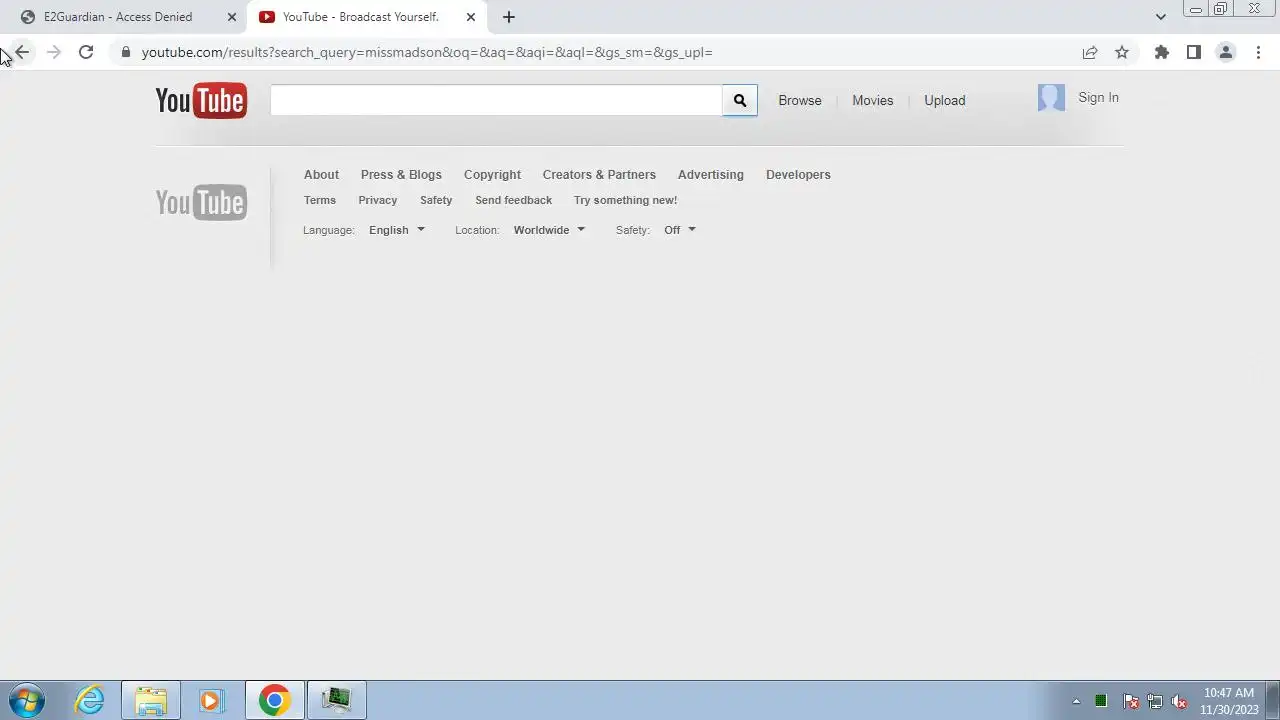Open Windows Media Player in the taskbar
Viewport: 1280px width, 720px height.
(x=211, y=700)
